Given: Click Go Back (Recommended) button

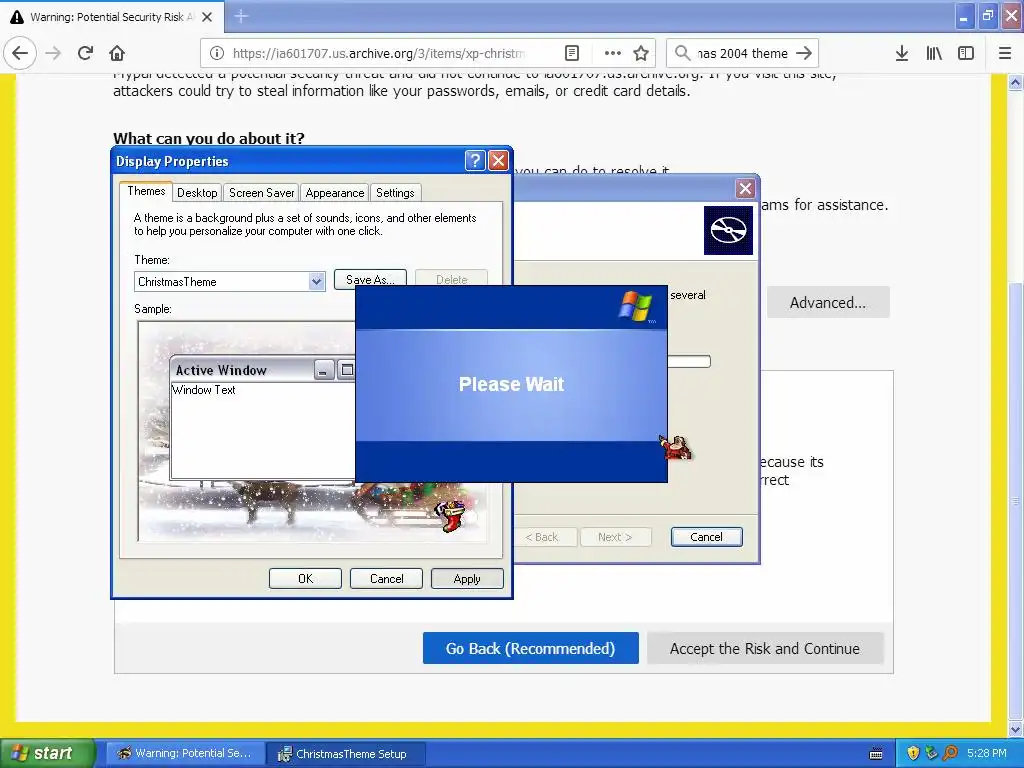Looking at the screenshot, I should 530,648.
